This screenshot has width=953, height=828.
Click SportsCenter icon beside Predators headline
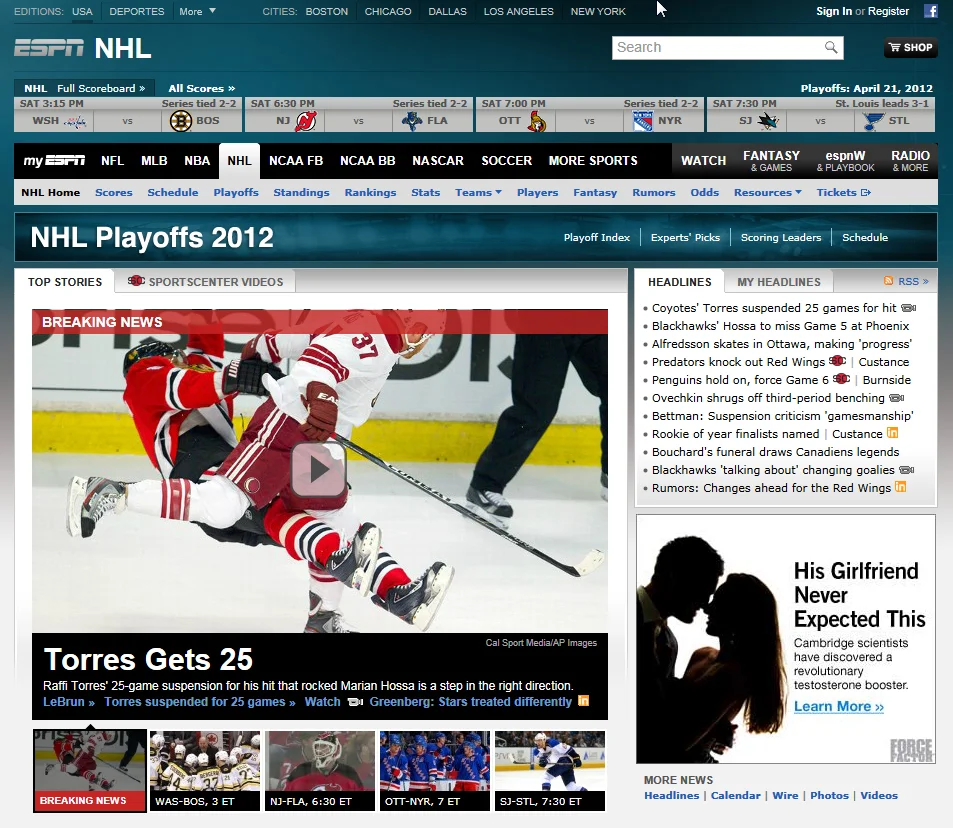[838, 361]
